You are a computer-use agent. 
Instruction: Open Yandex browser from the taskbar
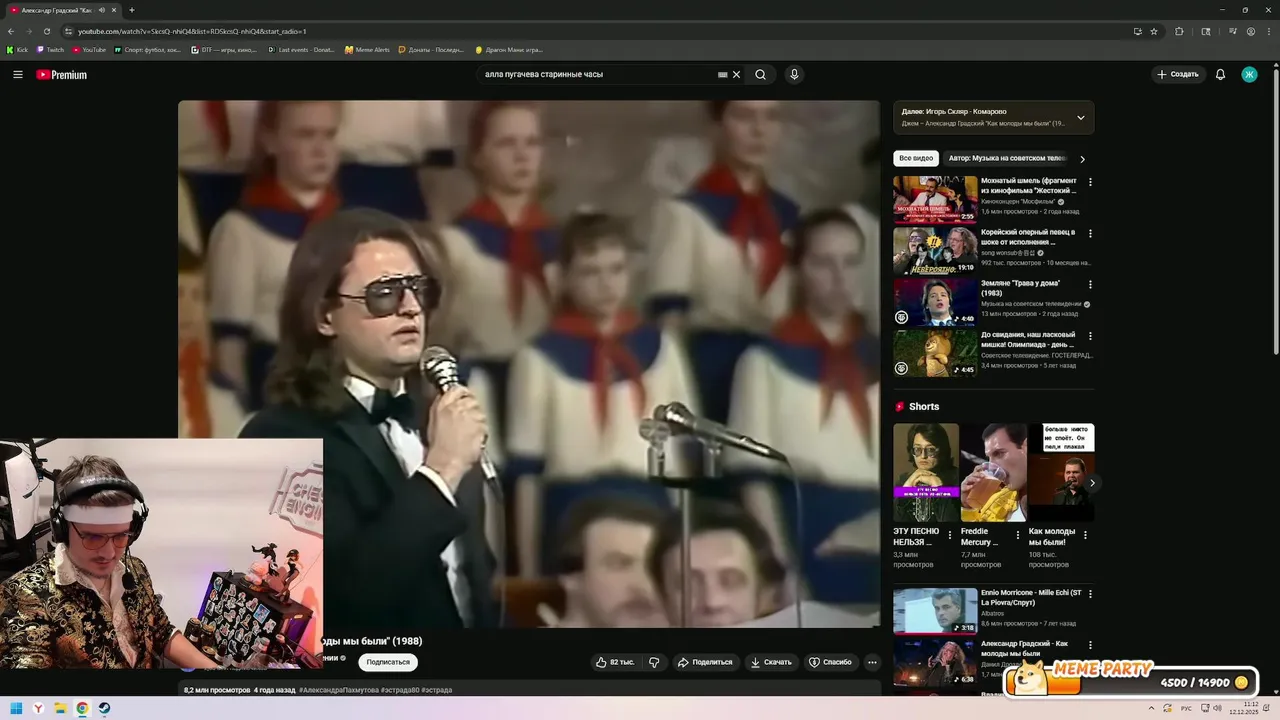point(38,709)
